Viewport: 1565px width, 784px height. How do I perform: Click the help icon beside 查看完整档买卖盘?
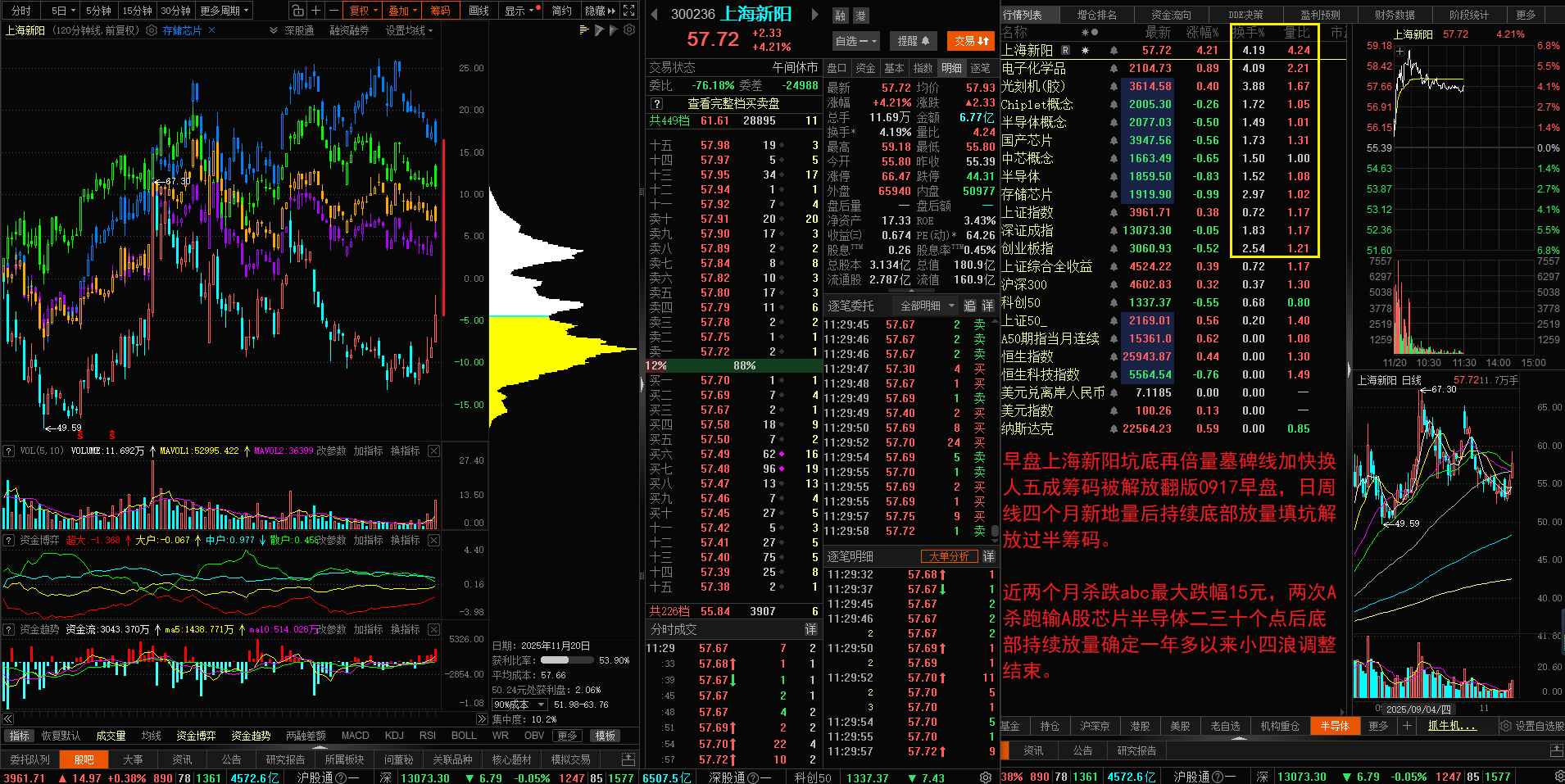(x=656, y=104)
